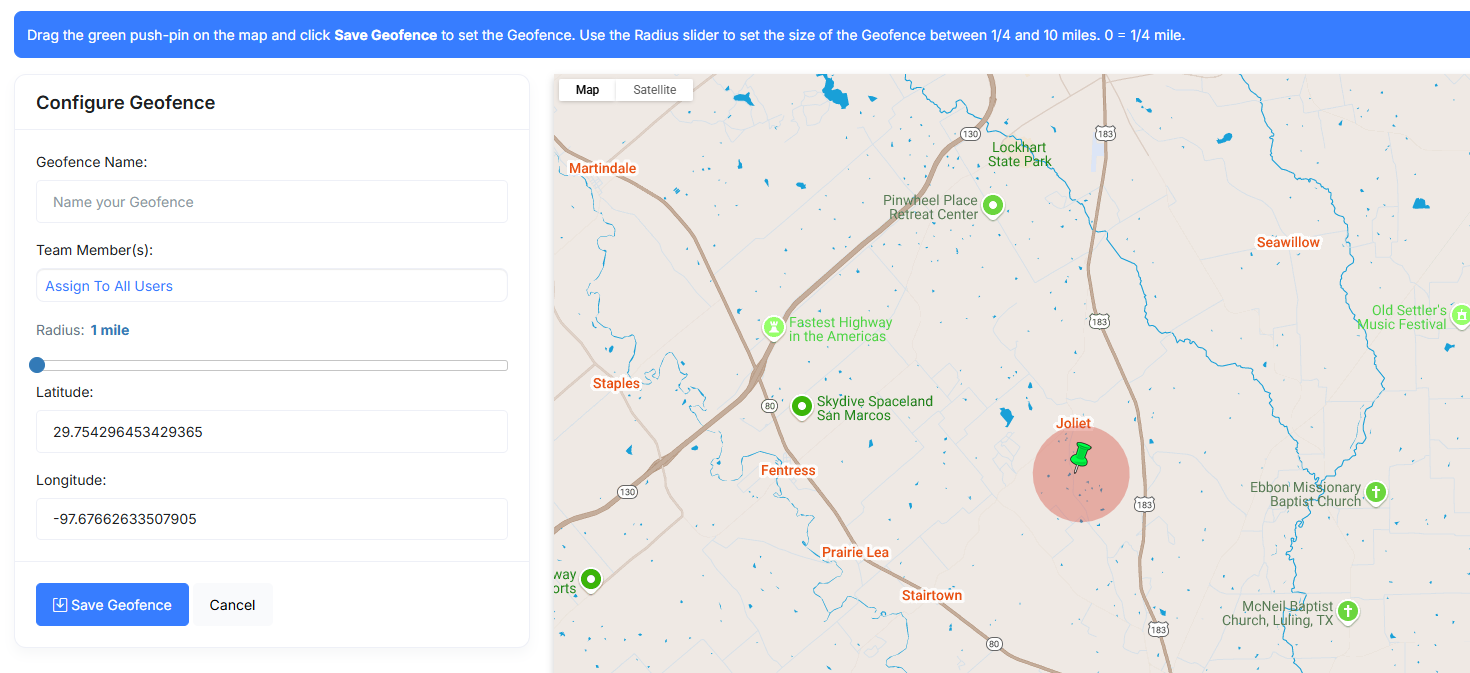Cancel the geofence configuration
Viewport: 1470px width, 673px height.
[232, 605]
